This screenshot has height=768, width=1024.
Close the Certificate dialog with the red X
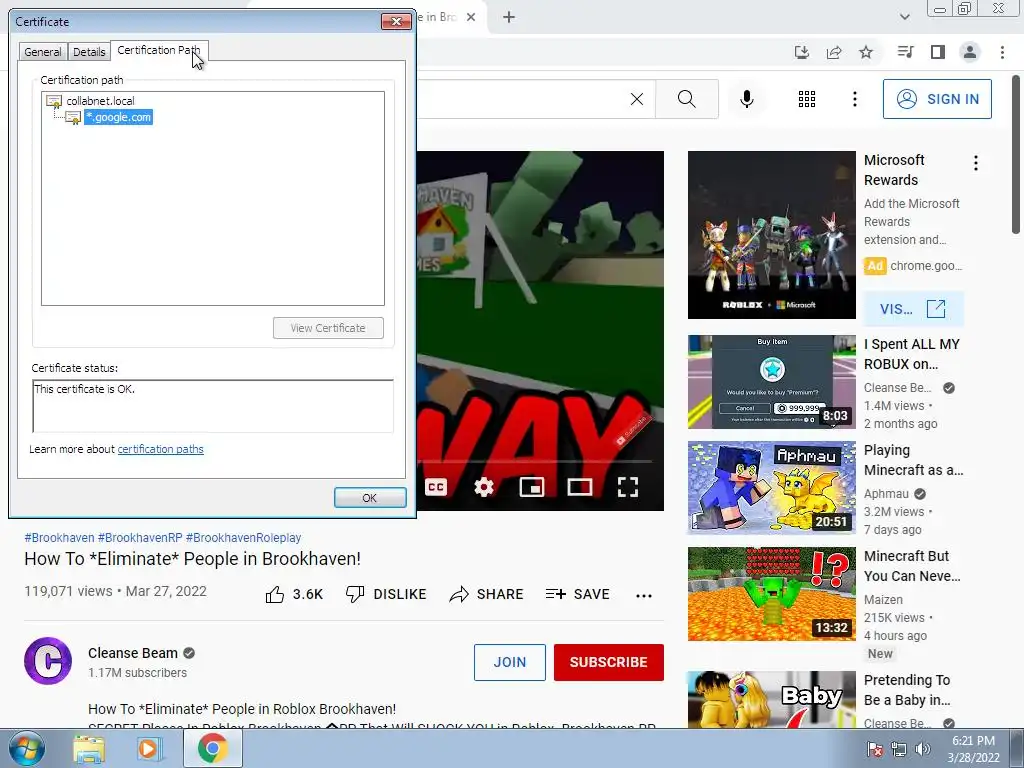pos(396,22)
